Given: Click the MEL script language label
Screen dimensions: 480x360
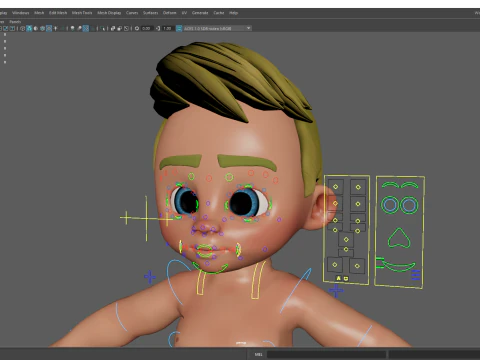Looking at the screenshot, I should pos(258,354).
